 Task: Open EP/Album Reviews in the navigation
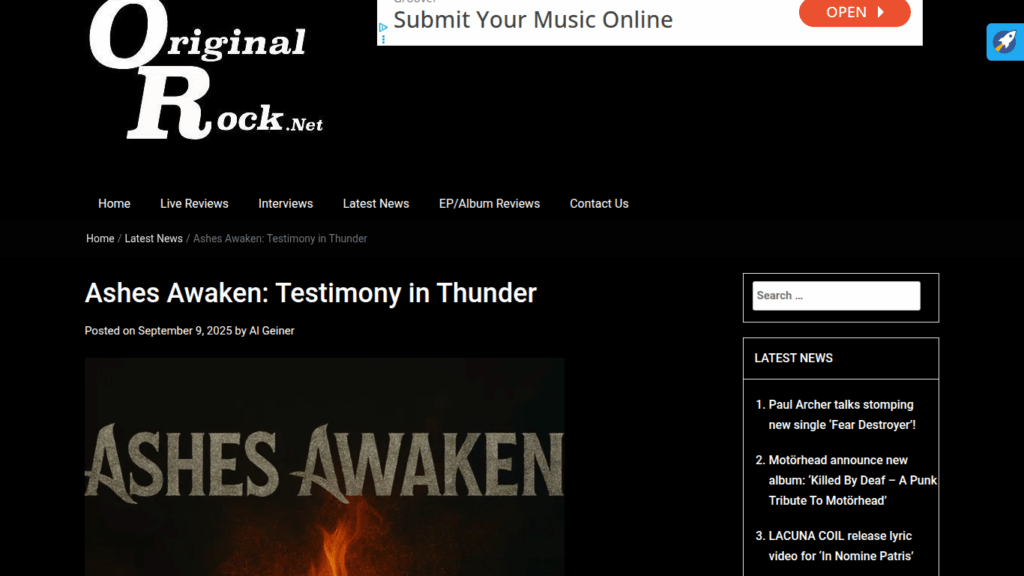pos(489,204)
